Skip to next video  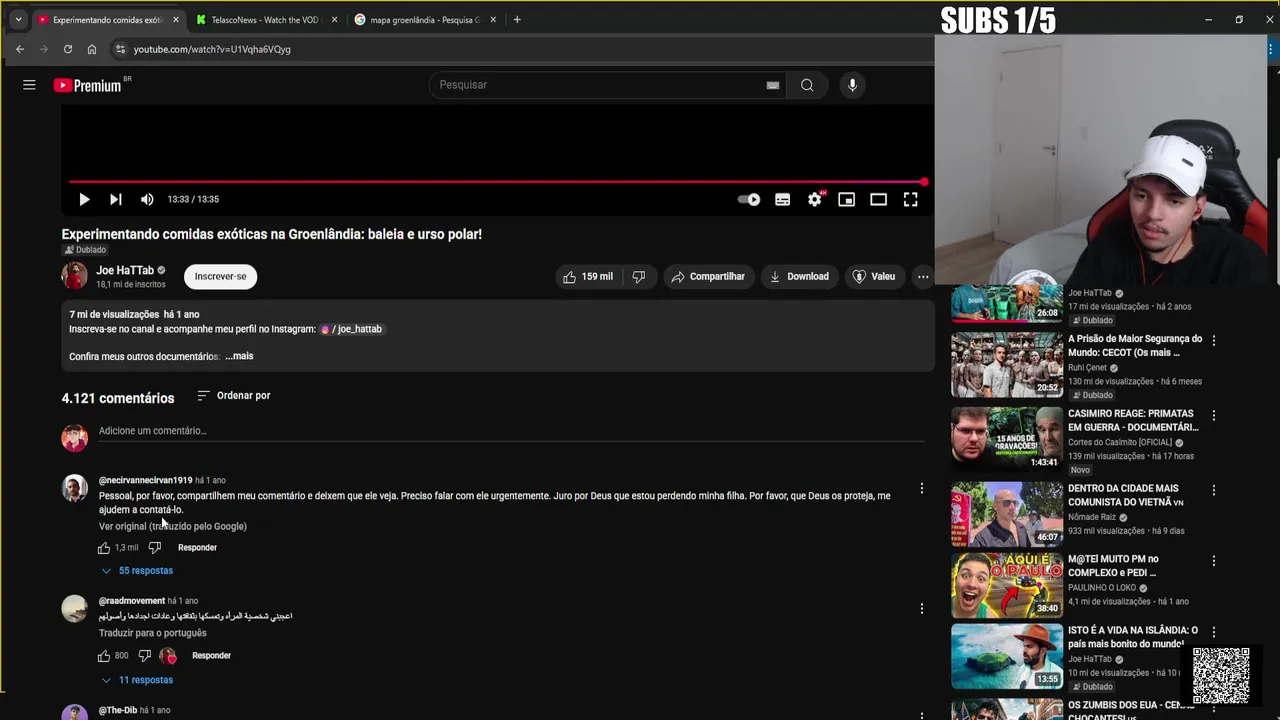click(116, 199)
